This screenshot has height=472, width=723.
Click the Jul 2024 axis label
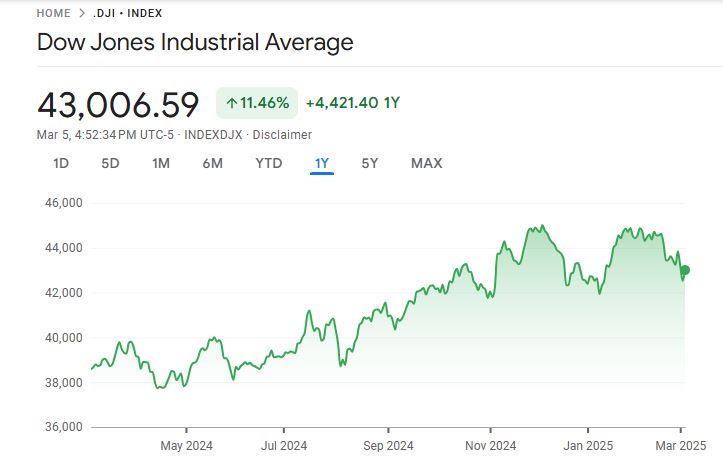284,446
